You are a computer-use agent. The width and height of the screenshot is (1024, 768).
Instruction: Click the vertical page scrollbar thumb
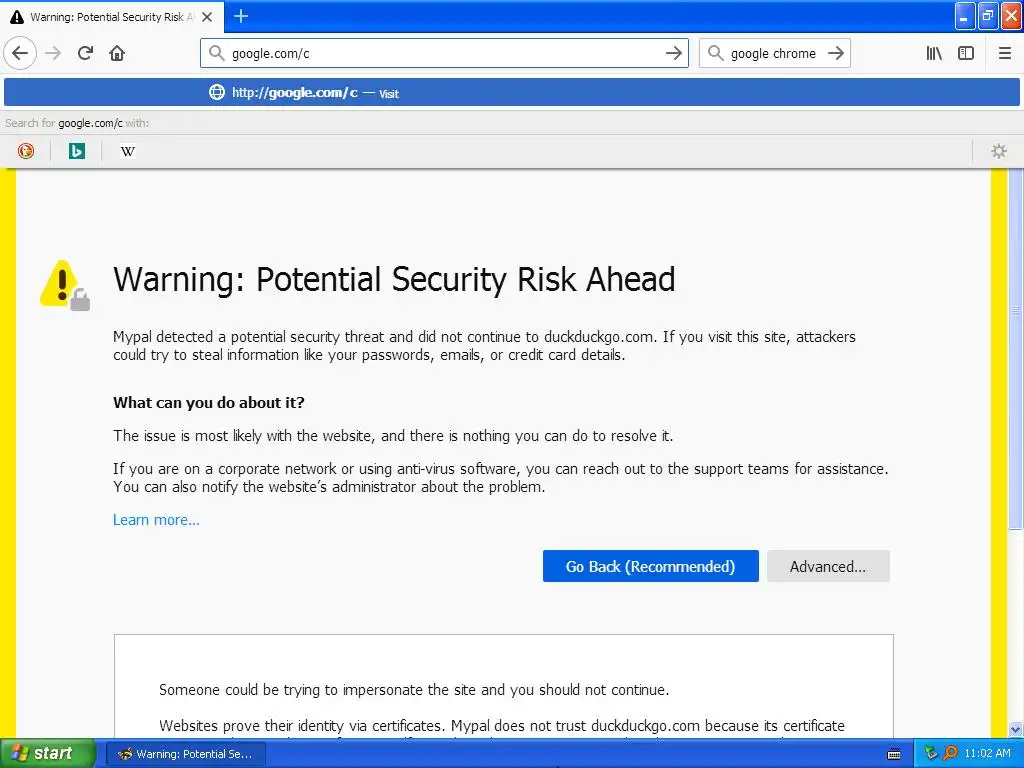pyautogui.click(x=1016, y=349)
